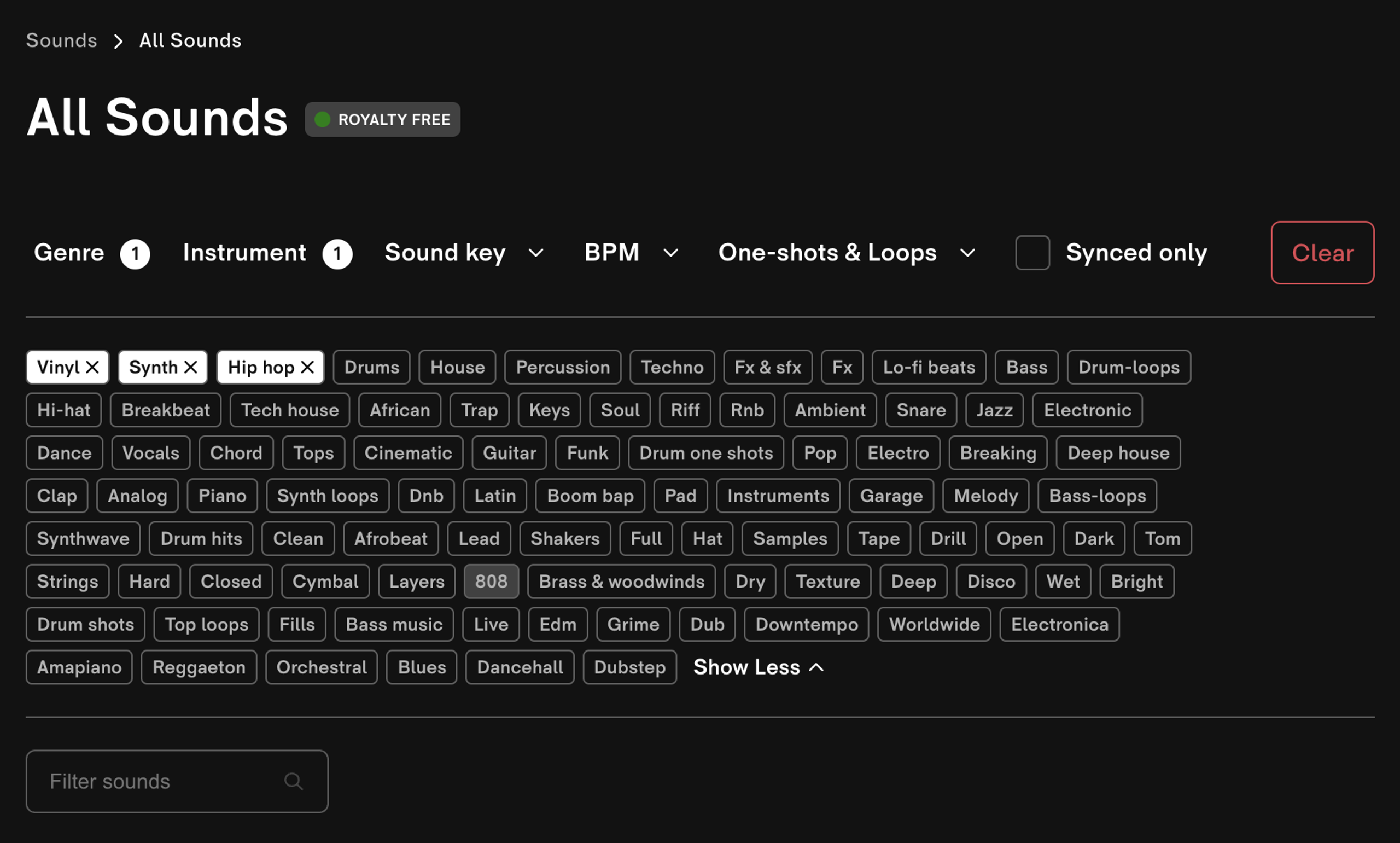Select the Drums tag
This screenshot has width=1400, height=843.
(x=371, y=367)
